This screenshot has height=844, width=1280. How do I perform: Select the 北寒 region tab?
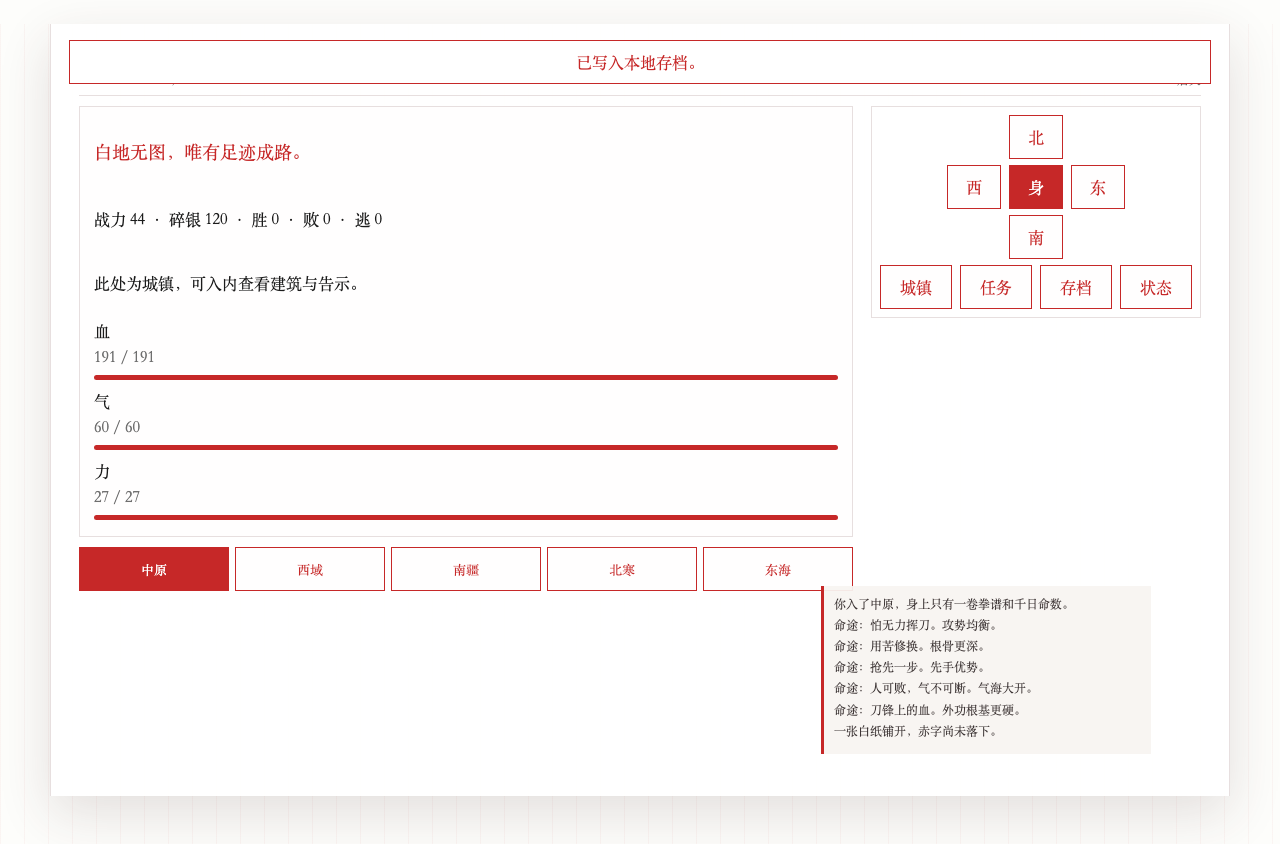pos(621,569)
